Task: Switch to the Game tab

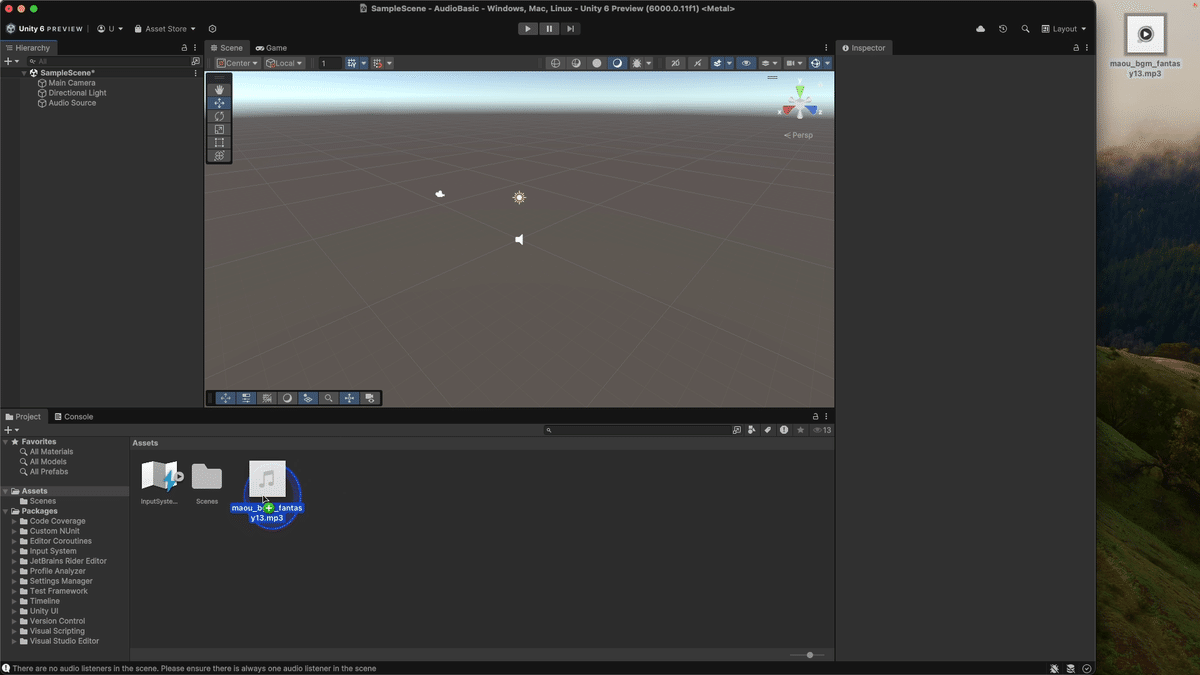Action: (270, 47)
